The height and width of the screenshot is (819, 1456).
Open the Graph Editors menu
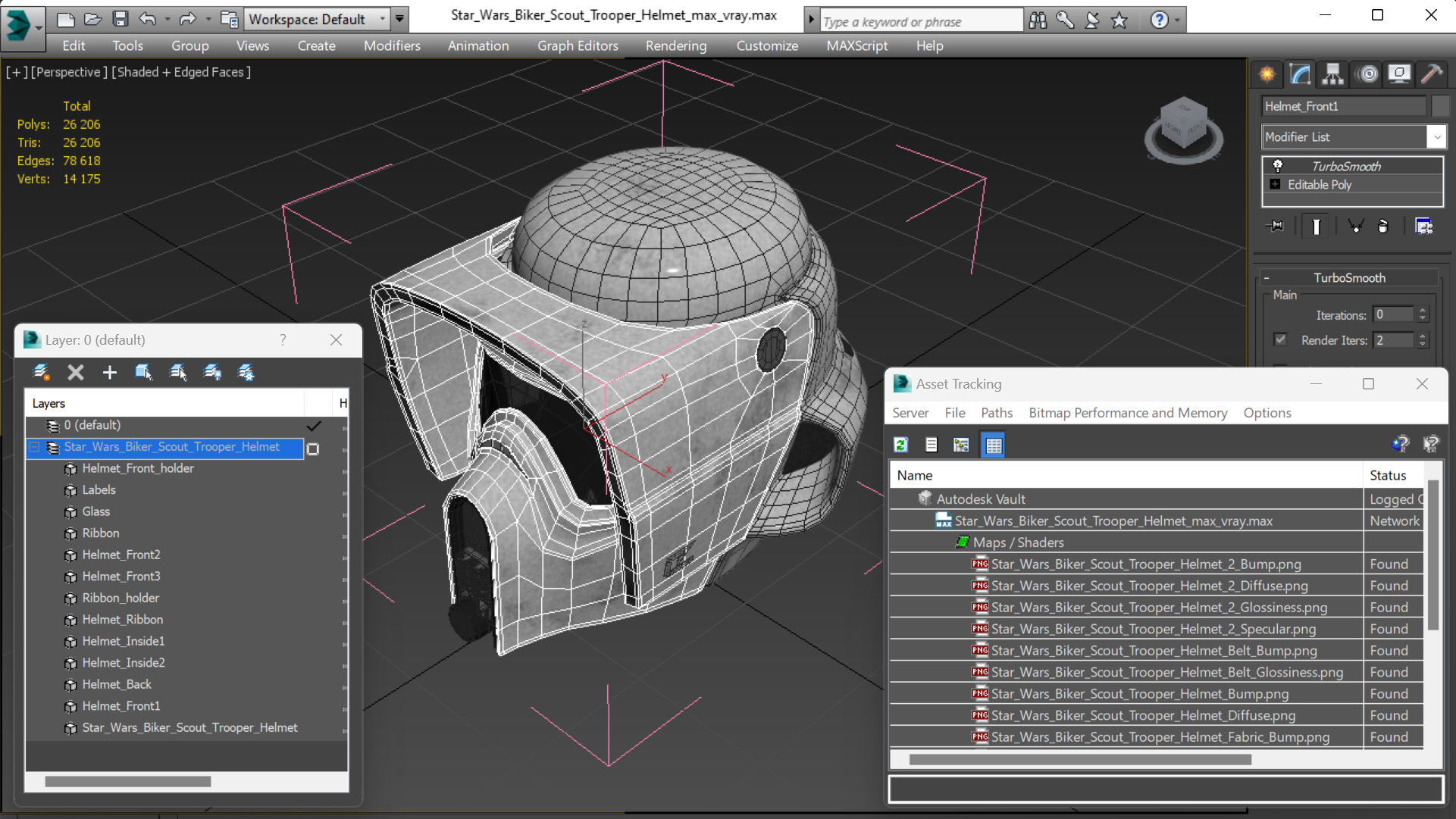click(x=578, y=45)
